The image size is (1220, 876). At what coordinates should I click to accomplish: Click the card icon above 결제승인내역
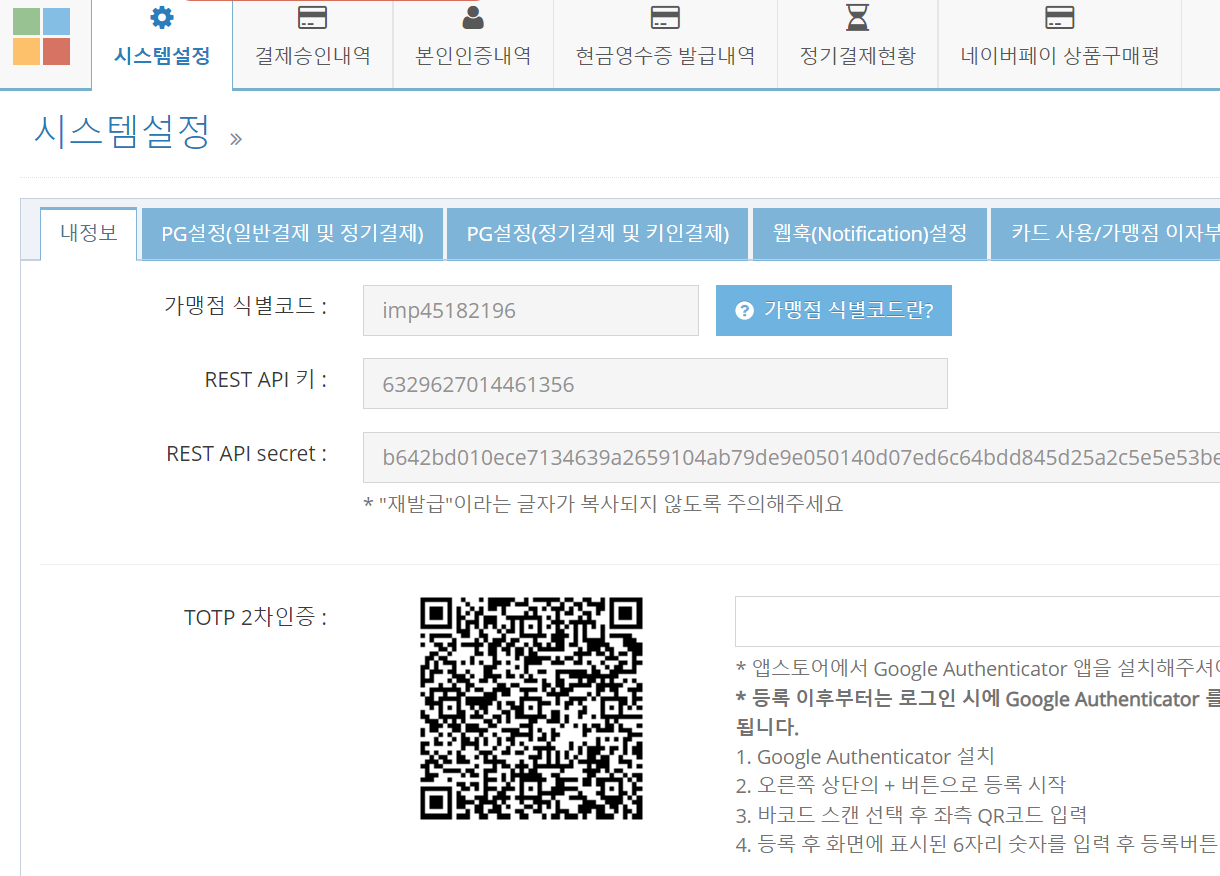[x=312, y=18]
